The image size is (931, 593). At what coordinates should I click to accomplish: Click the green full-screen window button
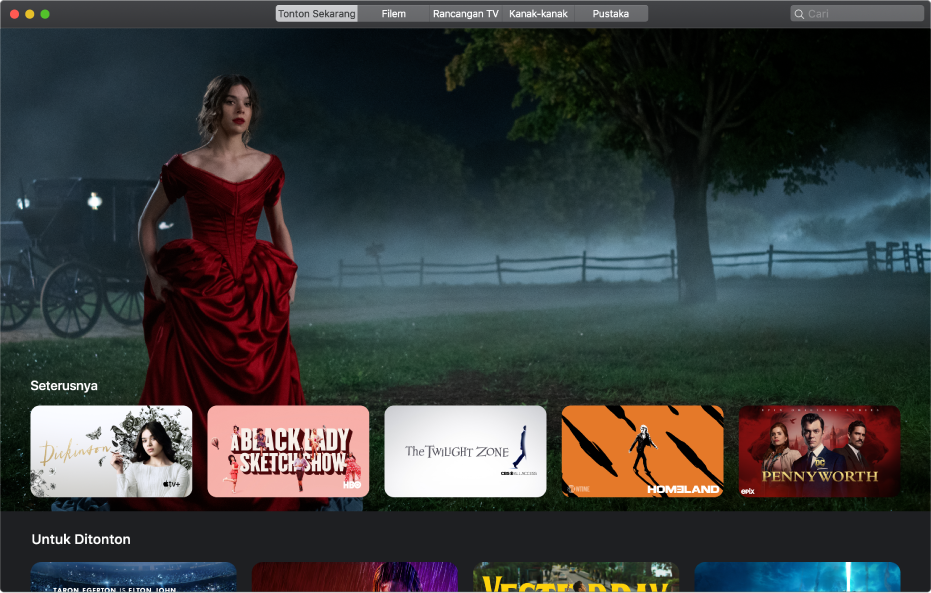coord(45,14)
